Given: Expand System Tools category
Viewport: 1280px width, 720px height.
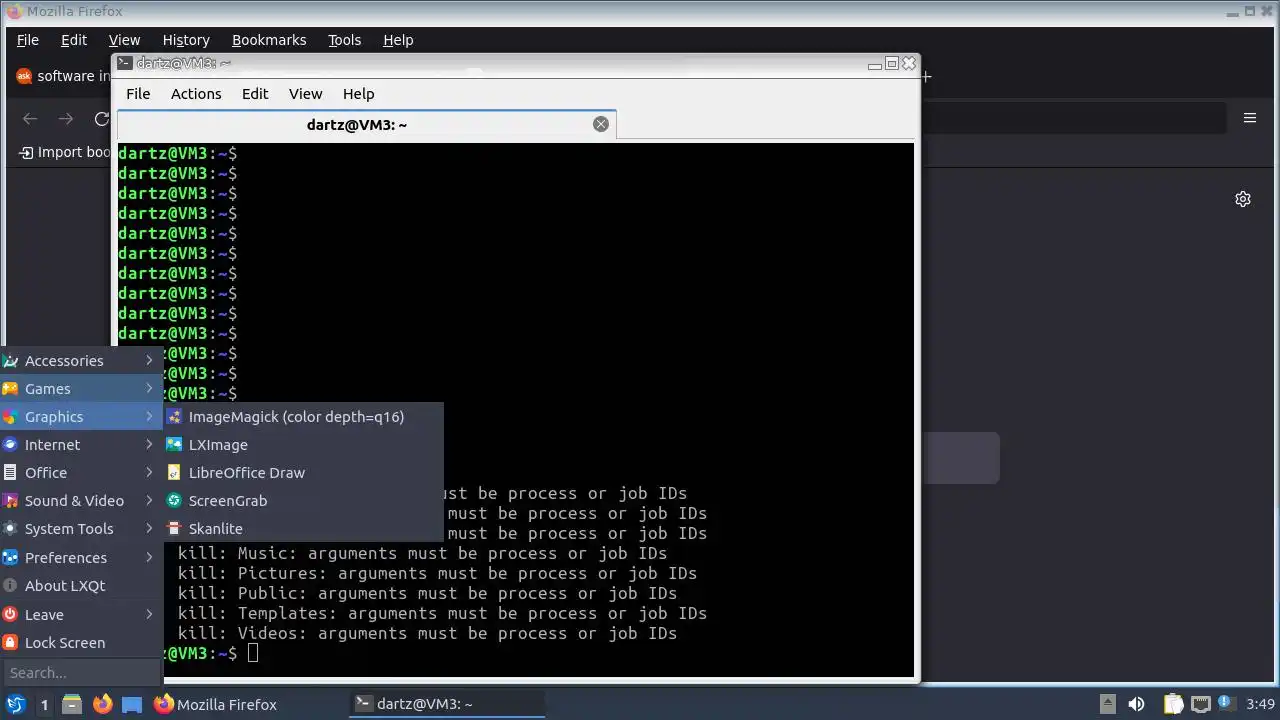Looking at the screenshot, I should (x=81, y=529).
